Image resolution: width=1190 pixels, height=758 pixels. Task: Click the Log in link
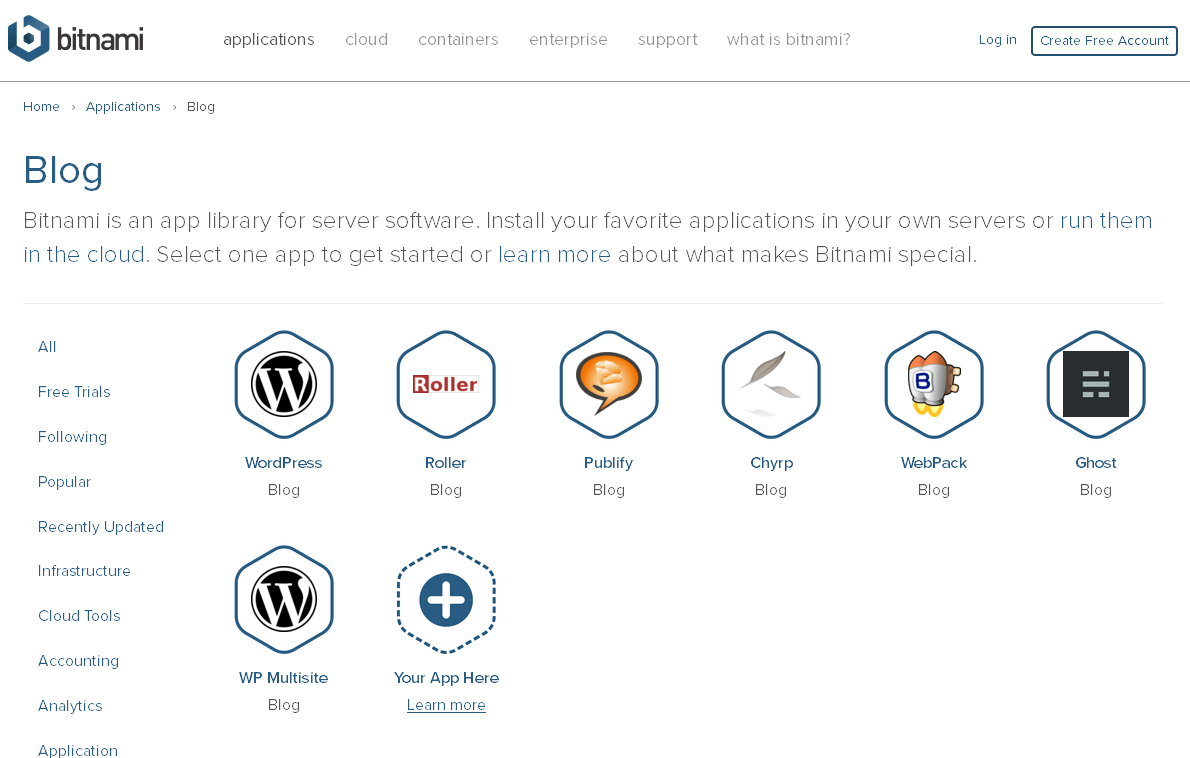click(x=997, y=40)
